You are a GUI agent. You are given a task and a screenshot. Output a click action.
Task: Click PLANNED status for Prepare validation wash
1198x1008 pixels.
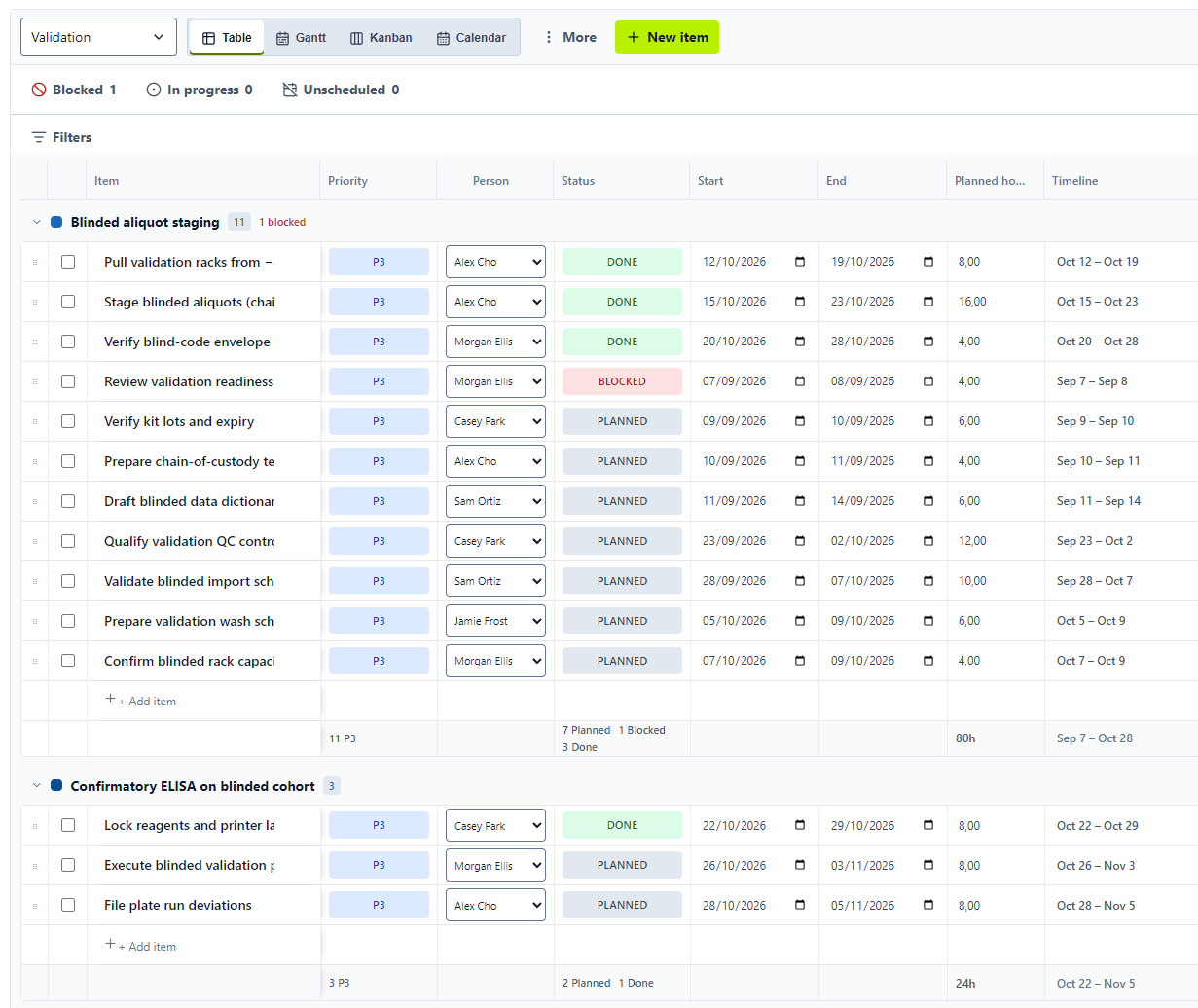(x=622, y=621)
